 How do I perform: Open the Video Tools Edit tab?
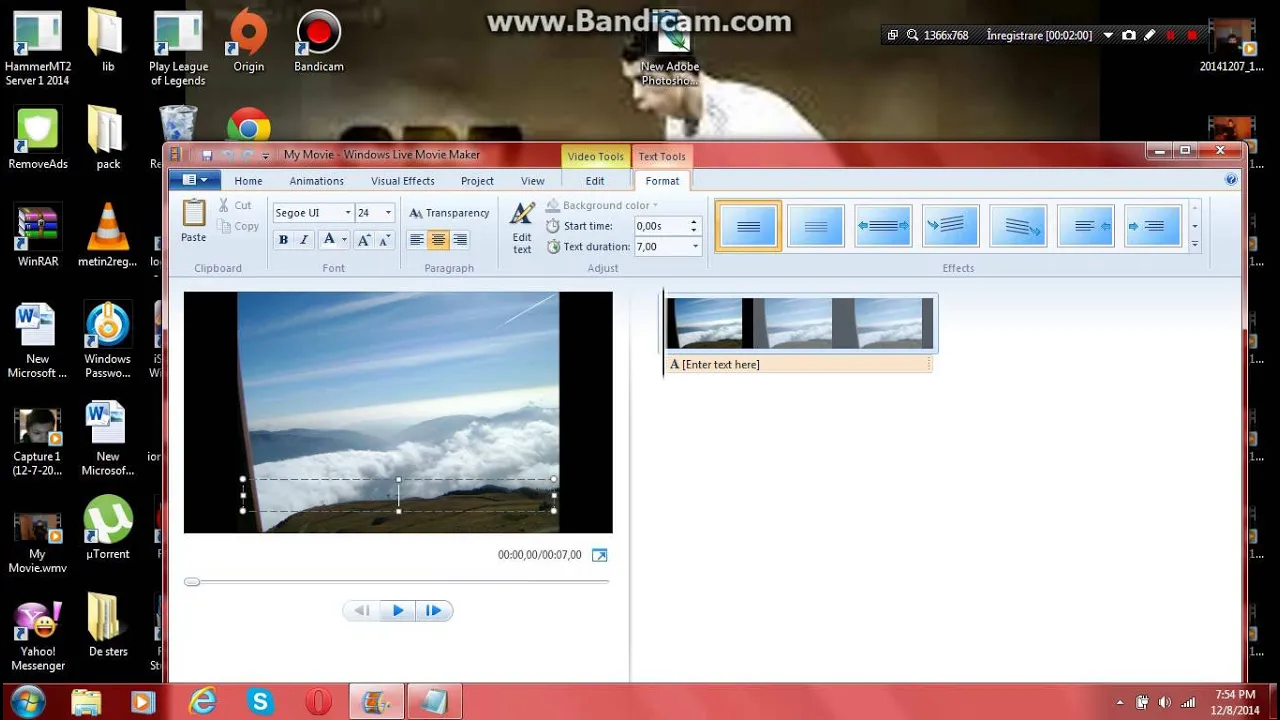[x=595, y=181]
